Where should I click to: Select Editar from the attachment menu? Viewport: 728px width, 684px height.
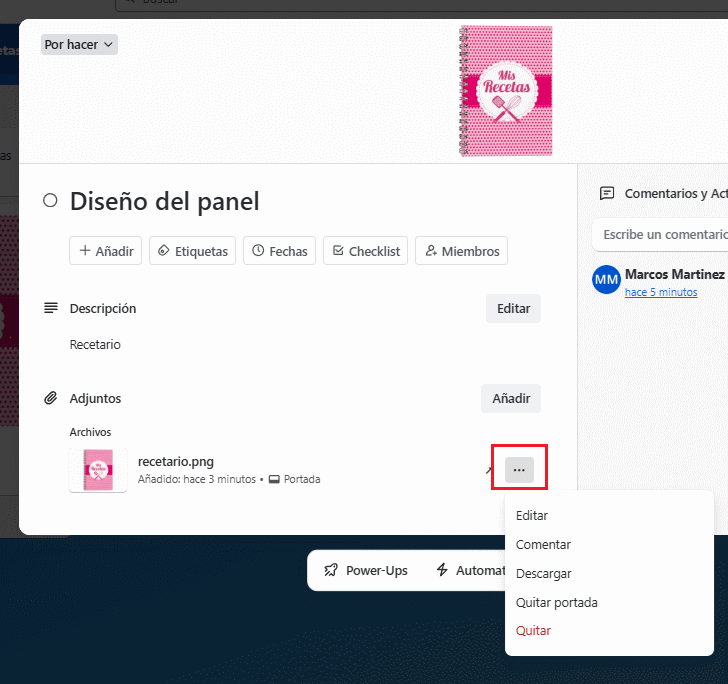532,516
